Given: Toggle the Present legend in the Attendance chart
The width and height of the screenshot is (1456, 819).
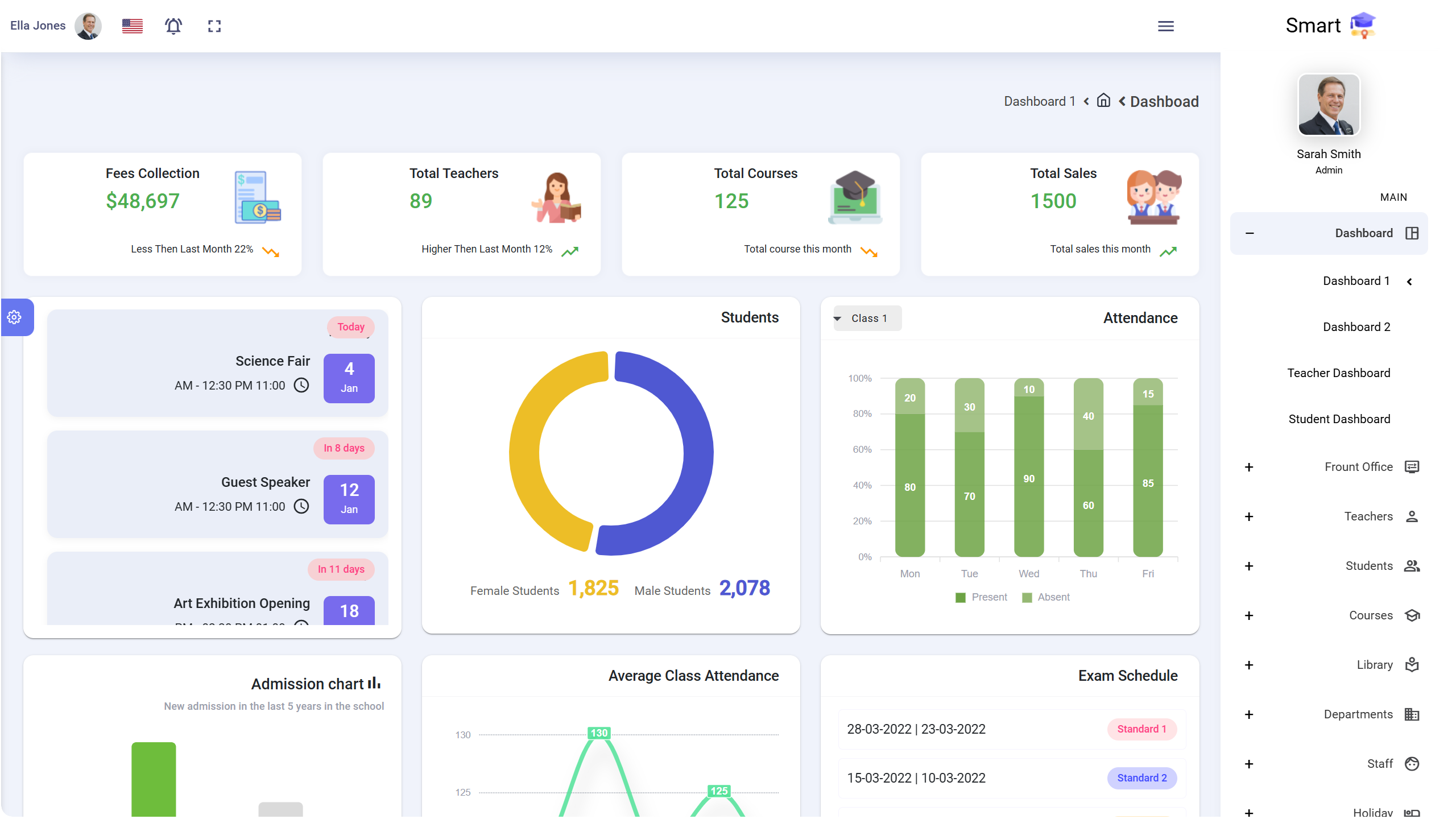Looking at the screenshot, I should (x=981, y=597).
